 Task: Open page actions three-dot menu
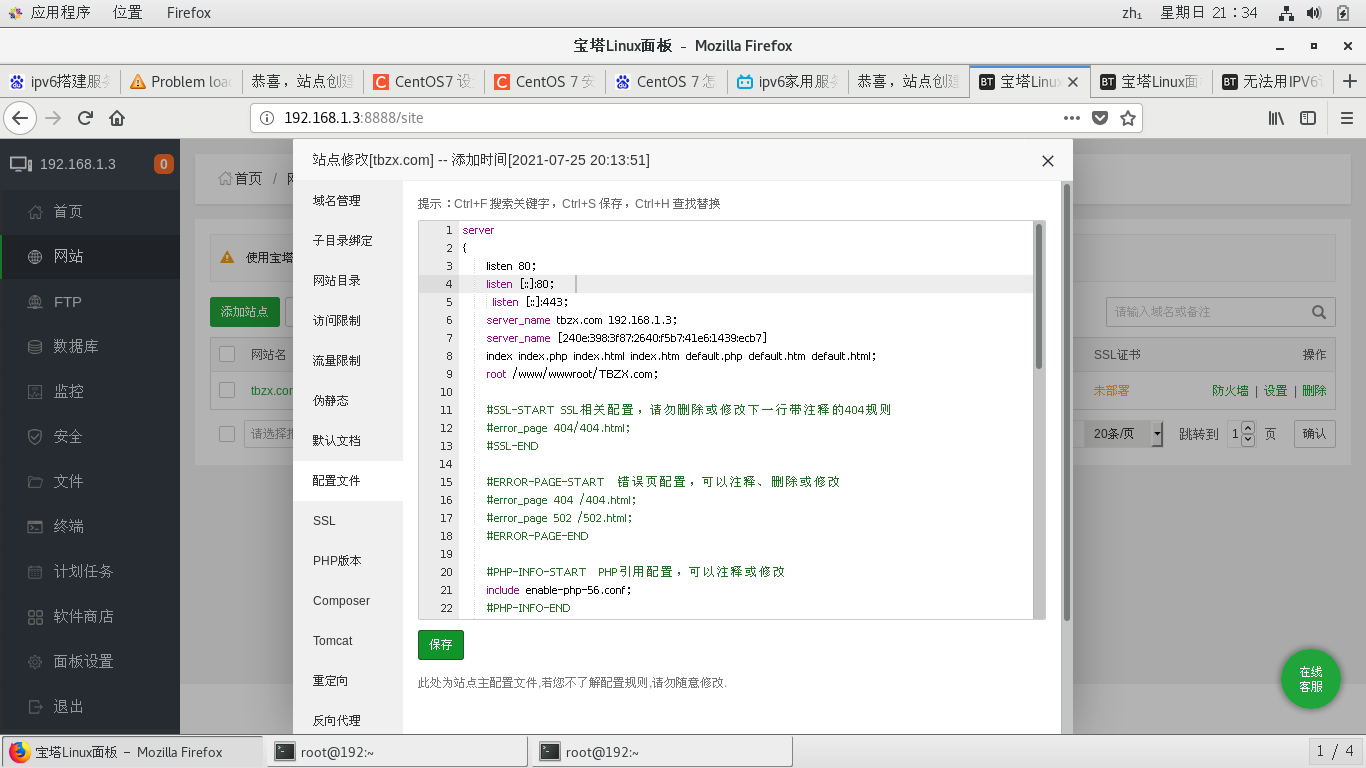[x=1072, y=118]
